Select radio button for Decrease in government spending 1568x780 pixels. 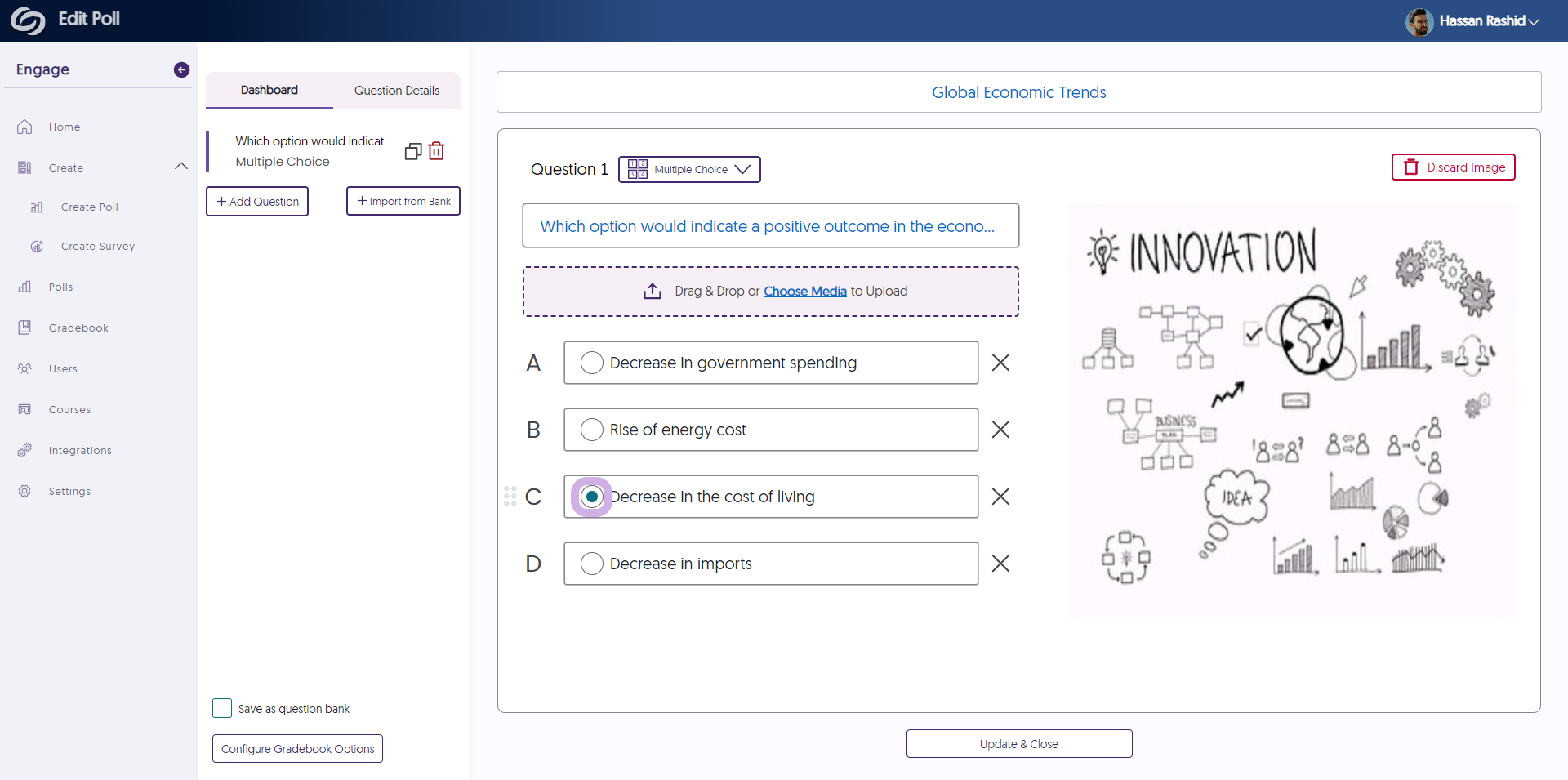pos(592,363)
